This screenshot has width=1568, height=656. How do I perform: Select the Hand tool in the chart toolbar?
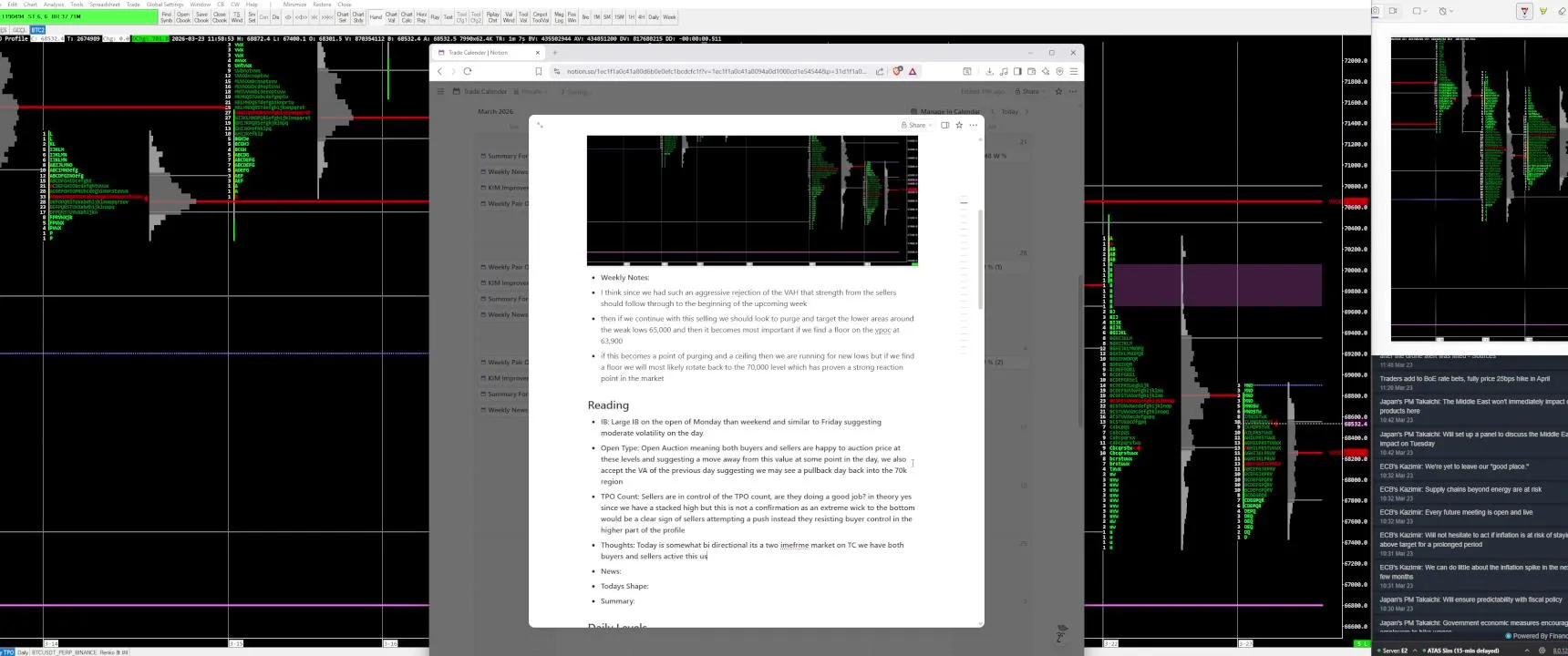pyautogui.click(x=376, y=16)
